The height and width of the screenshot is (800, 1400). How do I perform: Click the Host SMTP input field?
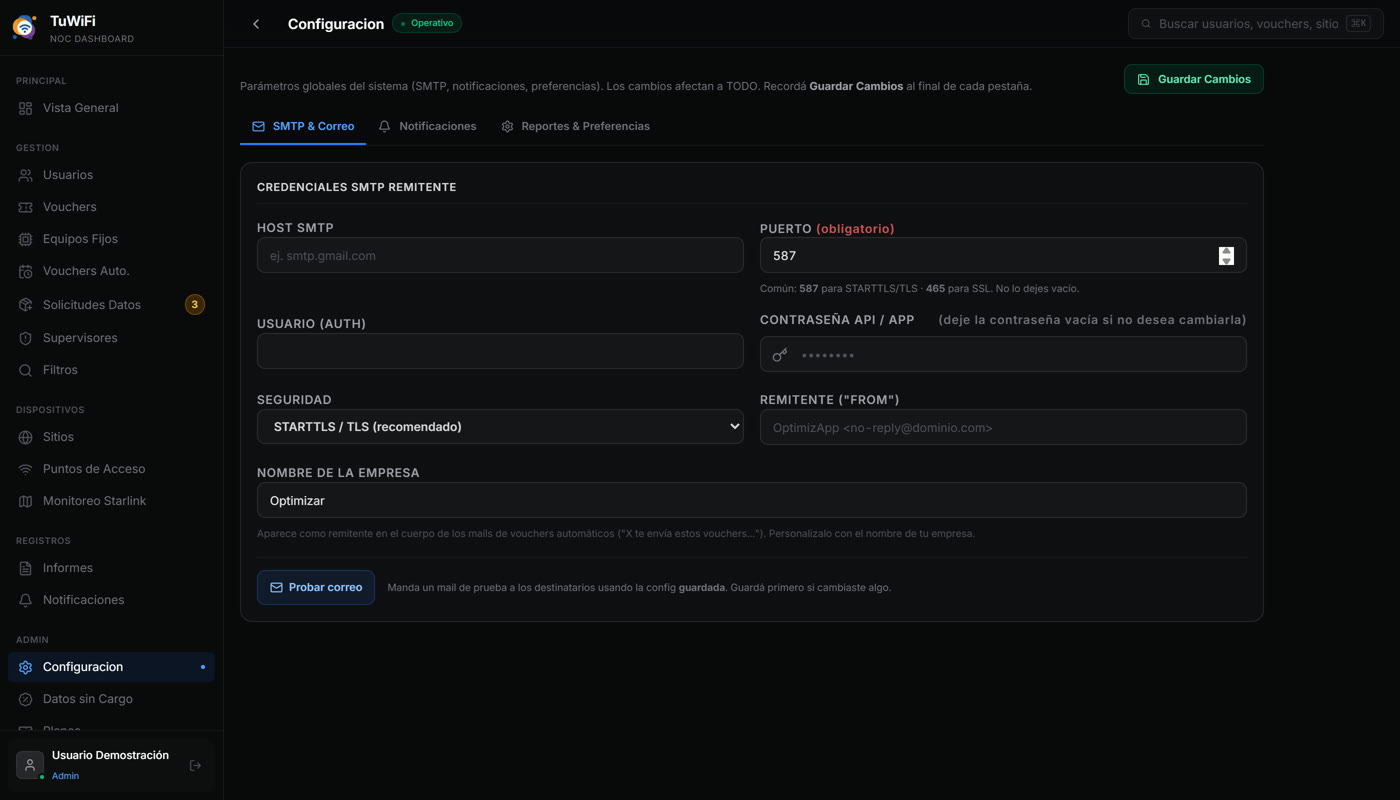500,255
